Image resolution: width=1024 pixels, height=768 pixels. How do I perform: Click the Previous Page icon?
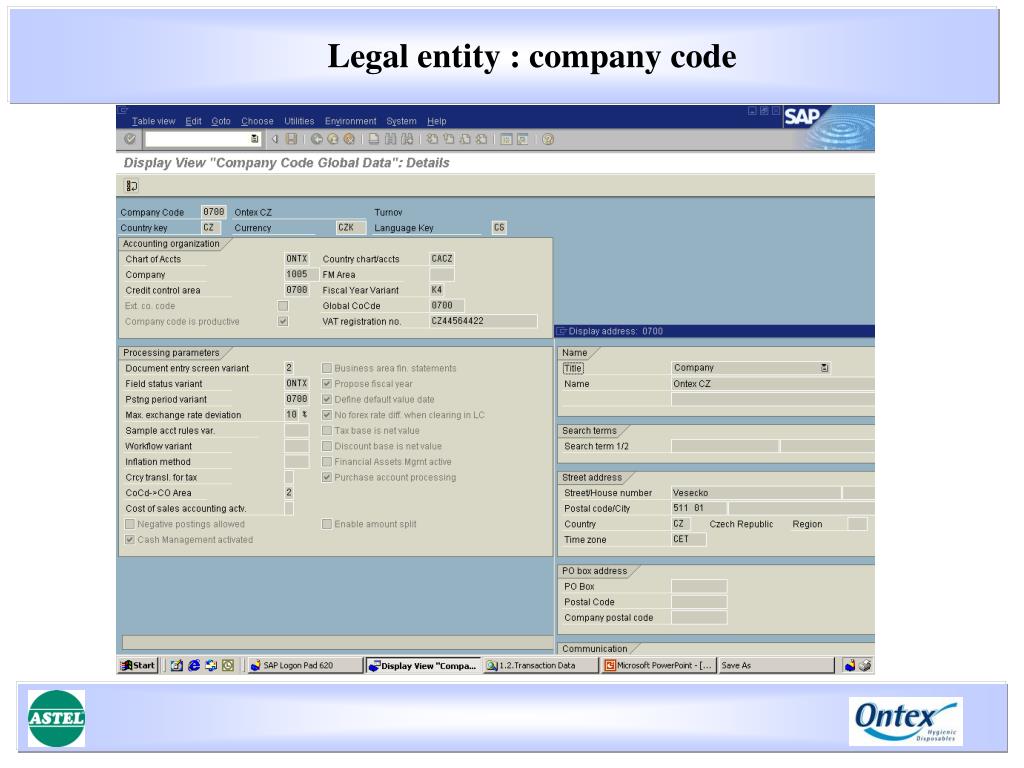pos(449,139)
